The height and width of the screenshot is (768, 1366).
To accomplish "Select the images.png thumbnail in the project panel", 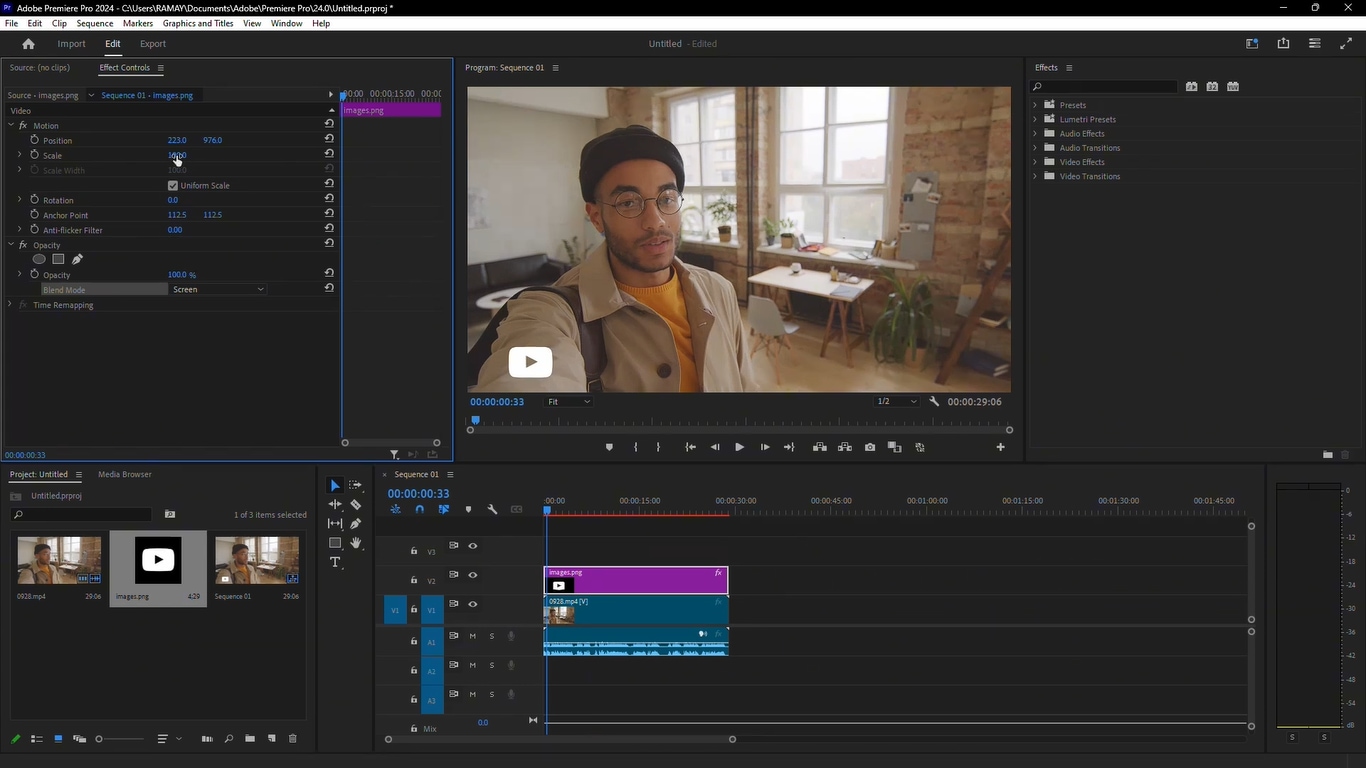I will (157, 560).
